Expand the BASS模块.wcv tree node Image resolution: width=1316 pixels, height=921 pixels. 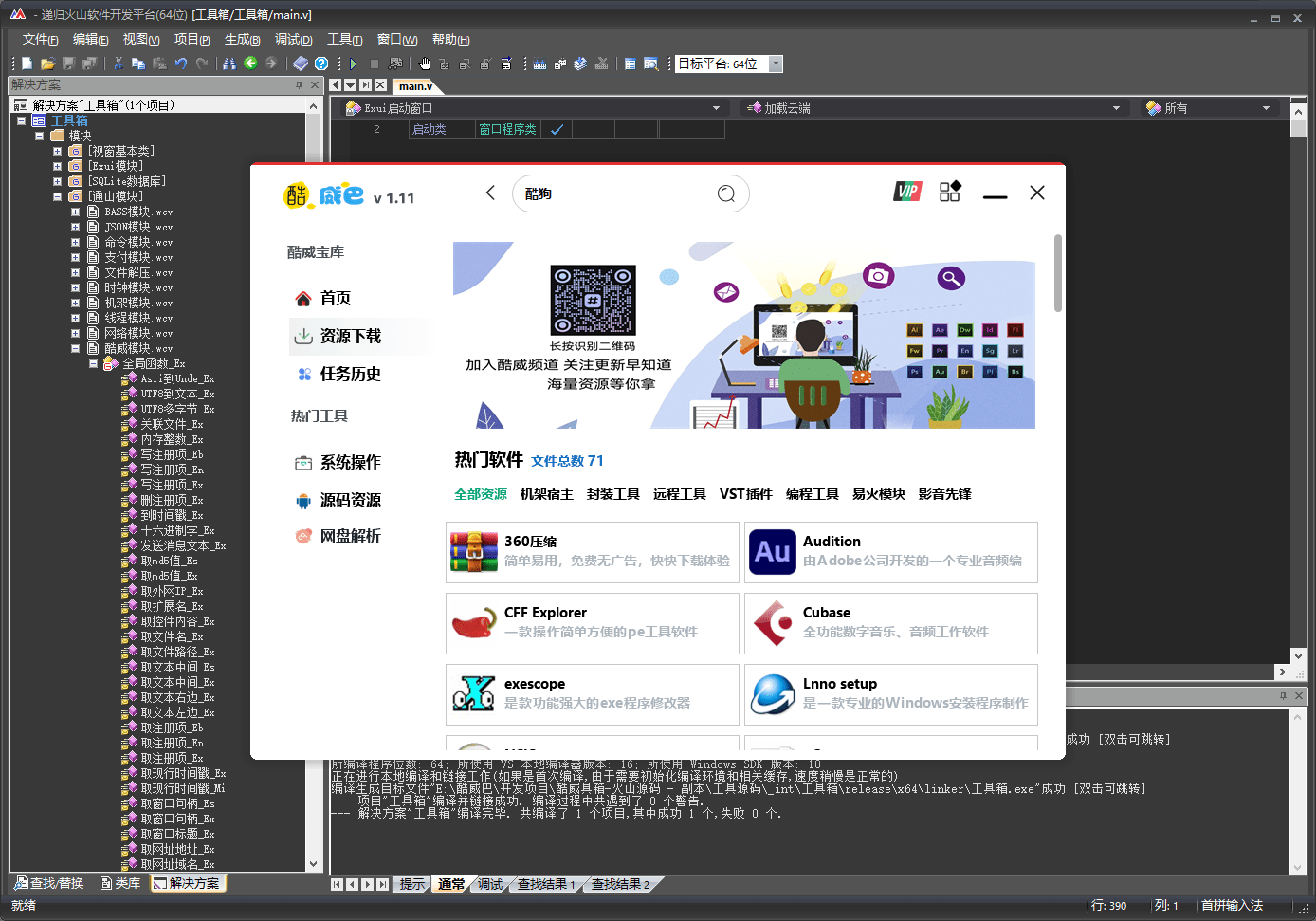(x=75, y=212)
